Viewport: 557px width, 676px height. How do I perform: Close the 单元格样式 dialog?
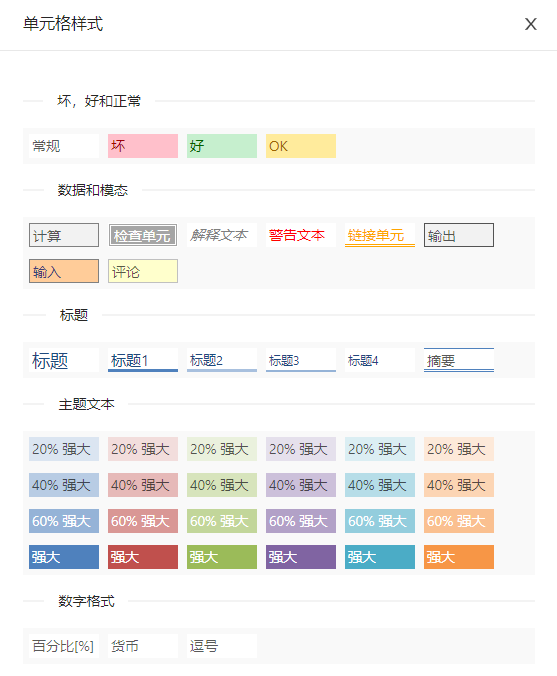point(531,24)
